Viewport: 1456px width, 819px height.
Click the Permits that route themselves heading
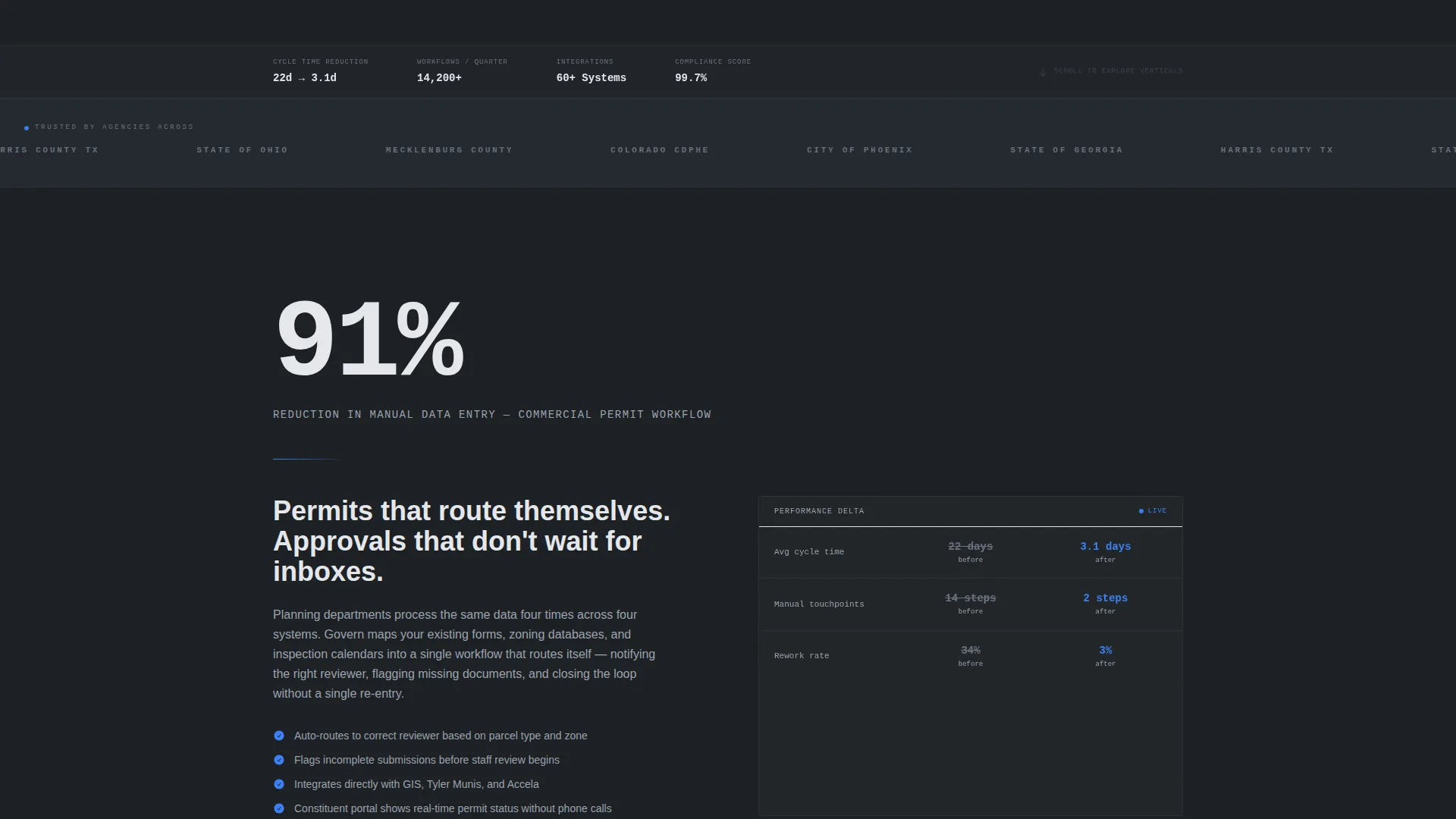[472, 541]
